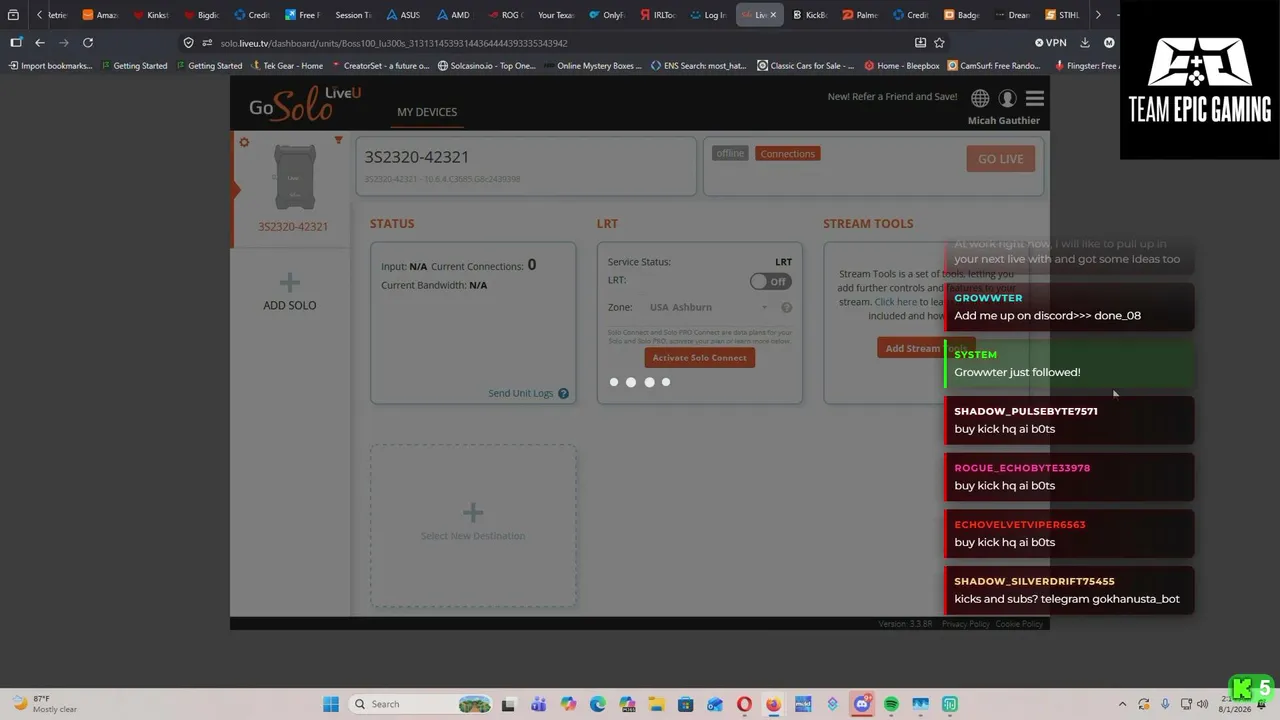Viewport: 1280px width, 720px height.
Task: Click the orange gear settings icon above the device
Action: tap(244, 142)
